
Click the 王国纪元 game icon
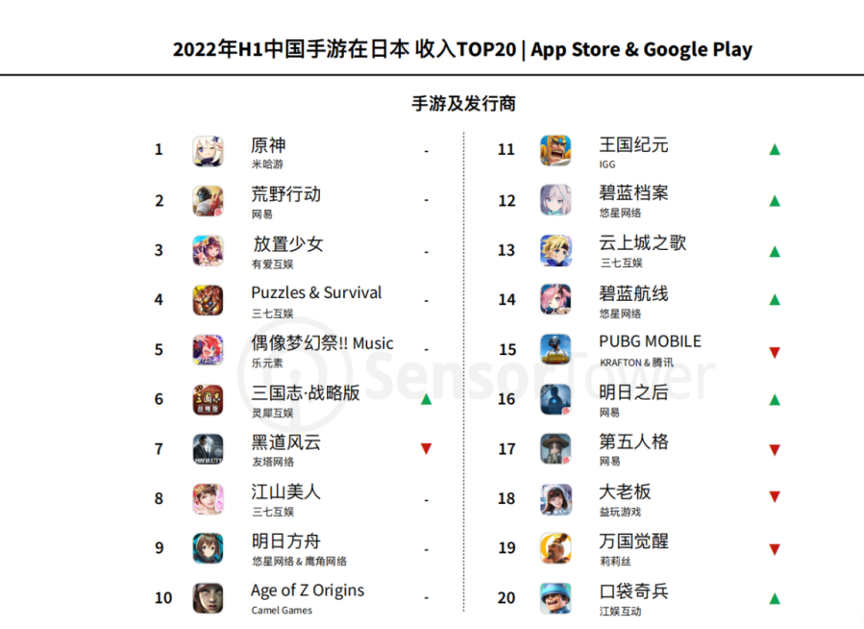556,151
